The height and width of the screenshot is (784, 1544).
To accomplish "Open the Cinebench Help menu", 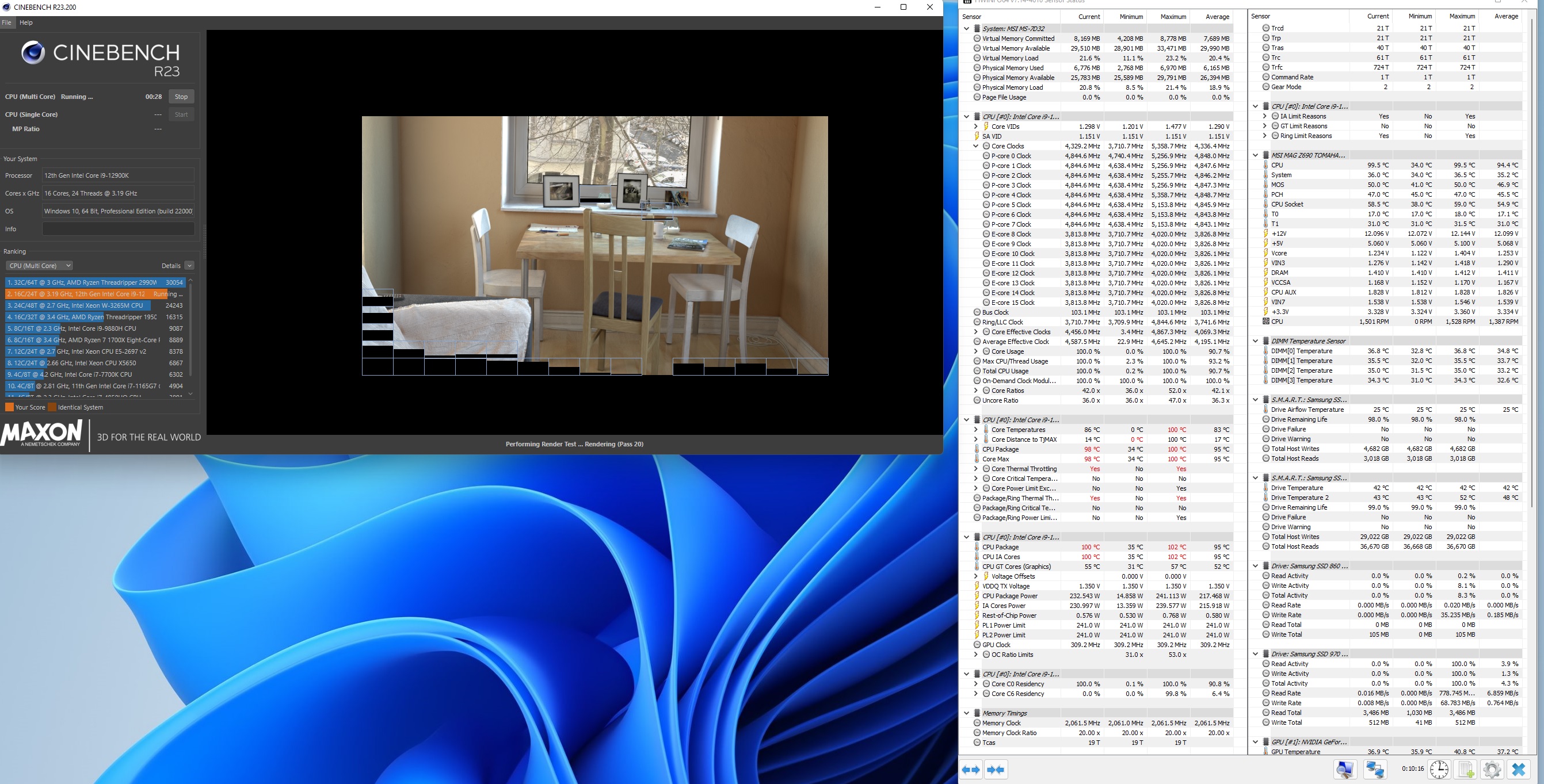I will [x=26, y=22].
